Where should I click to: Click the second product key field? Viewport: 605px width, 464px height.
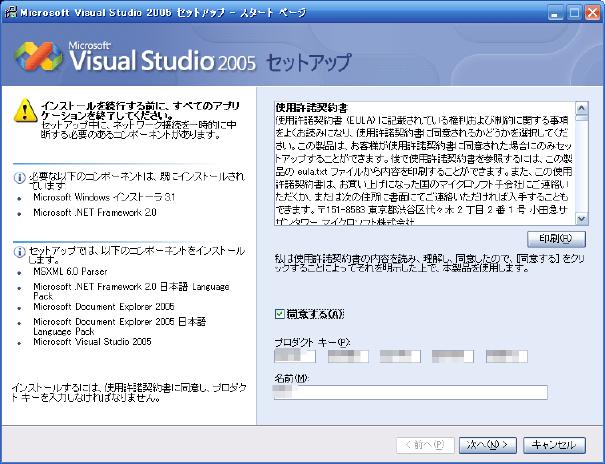(x=348, y=356)
